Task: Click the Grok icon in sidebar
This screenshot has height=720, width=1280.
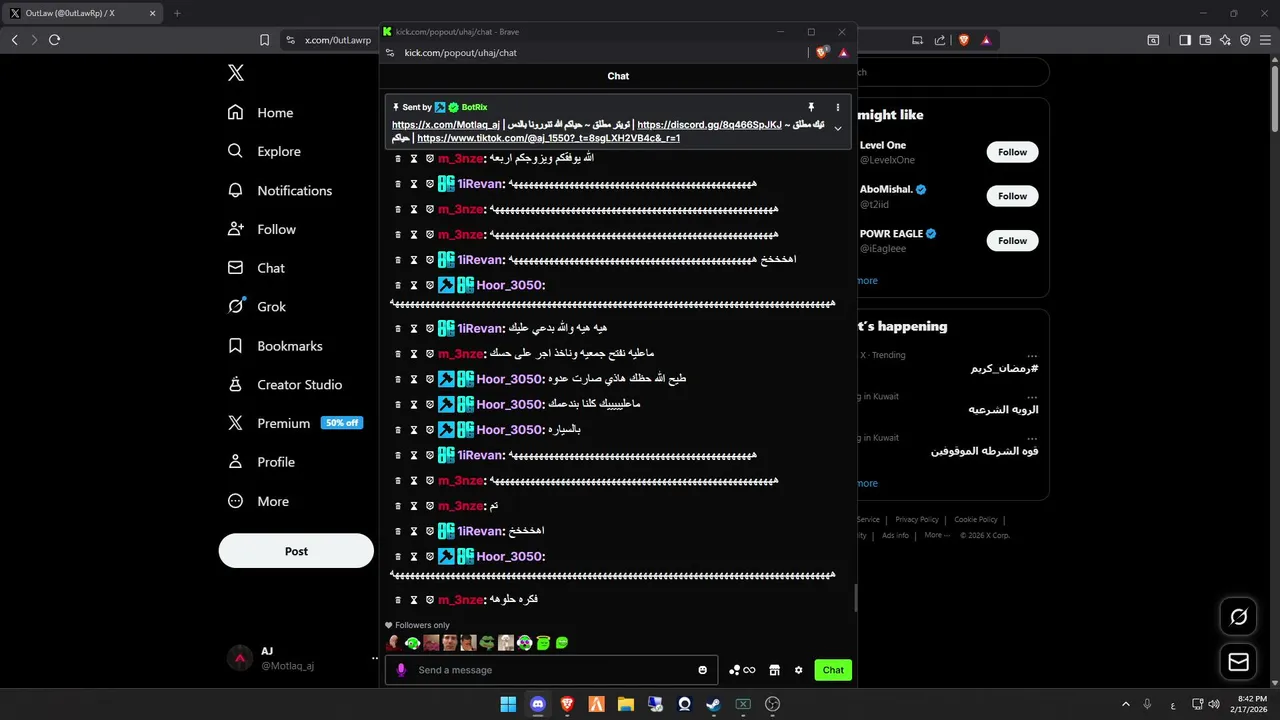Action: pos(236,306)
